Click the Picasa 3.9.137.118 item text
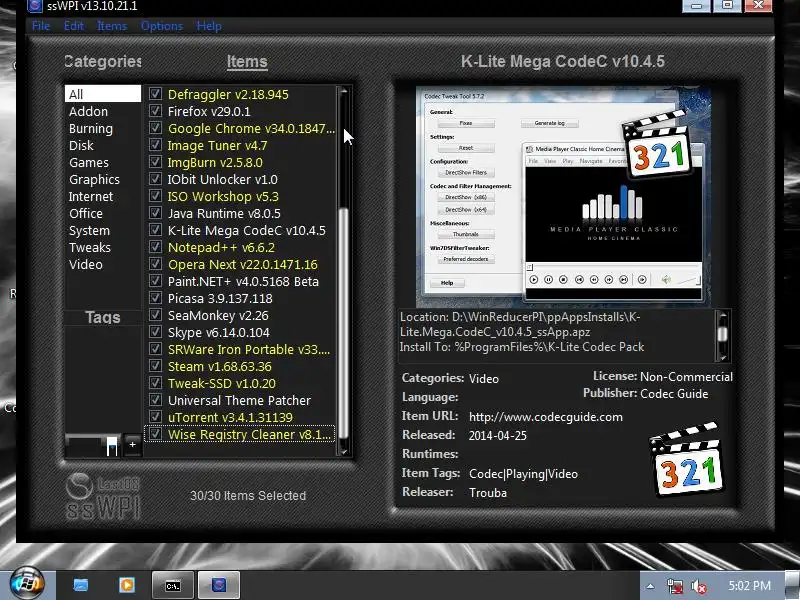The height and width of the screenshot is (600, 800). [x=220, y=298]
